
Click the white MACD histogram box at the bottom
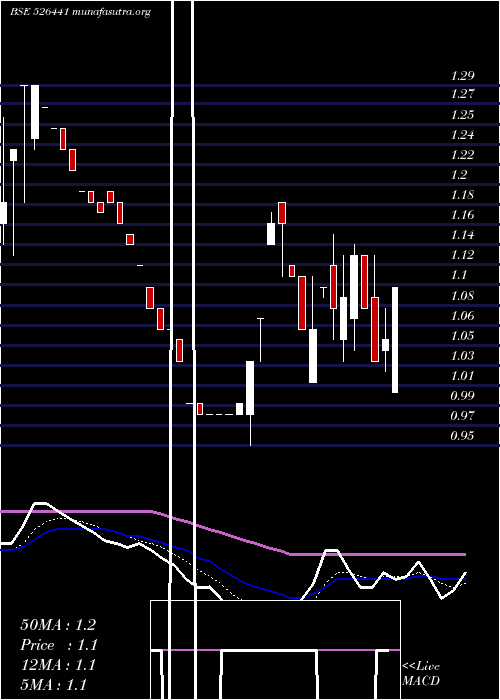click(275, 650)
